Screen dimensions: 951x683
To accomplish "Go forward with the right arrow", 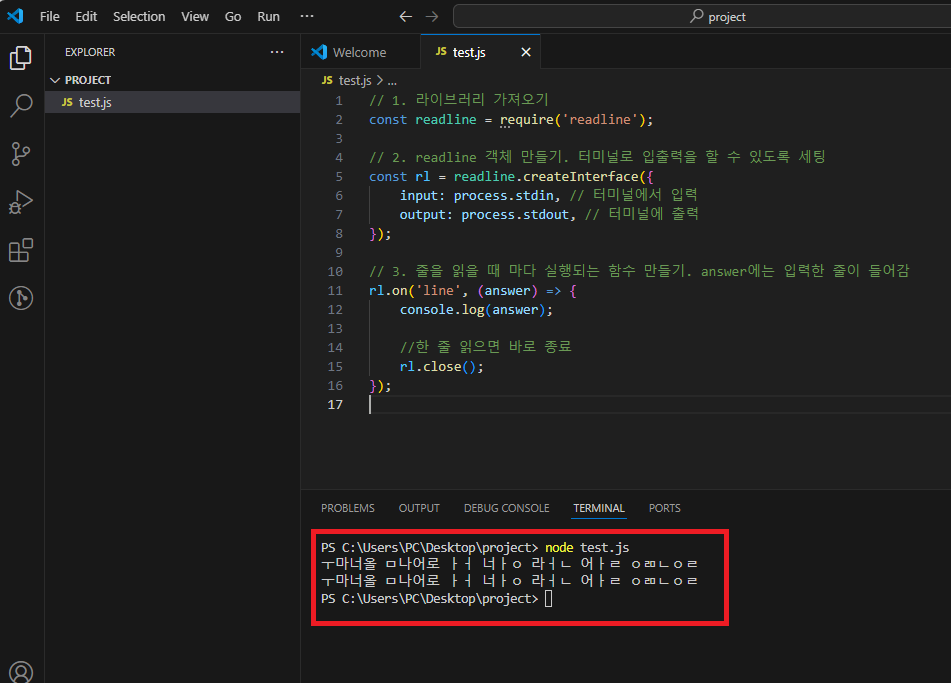I will click(x=432, y=16).
